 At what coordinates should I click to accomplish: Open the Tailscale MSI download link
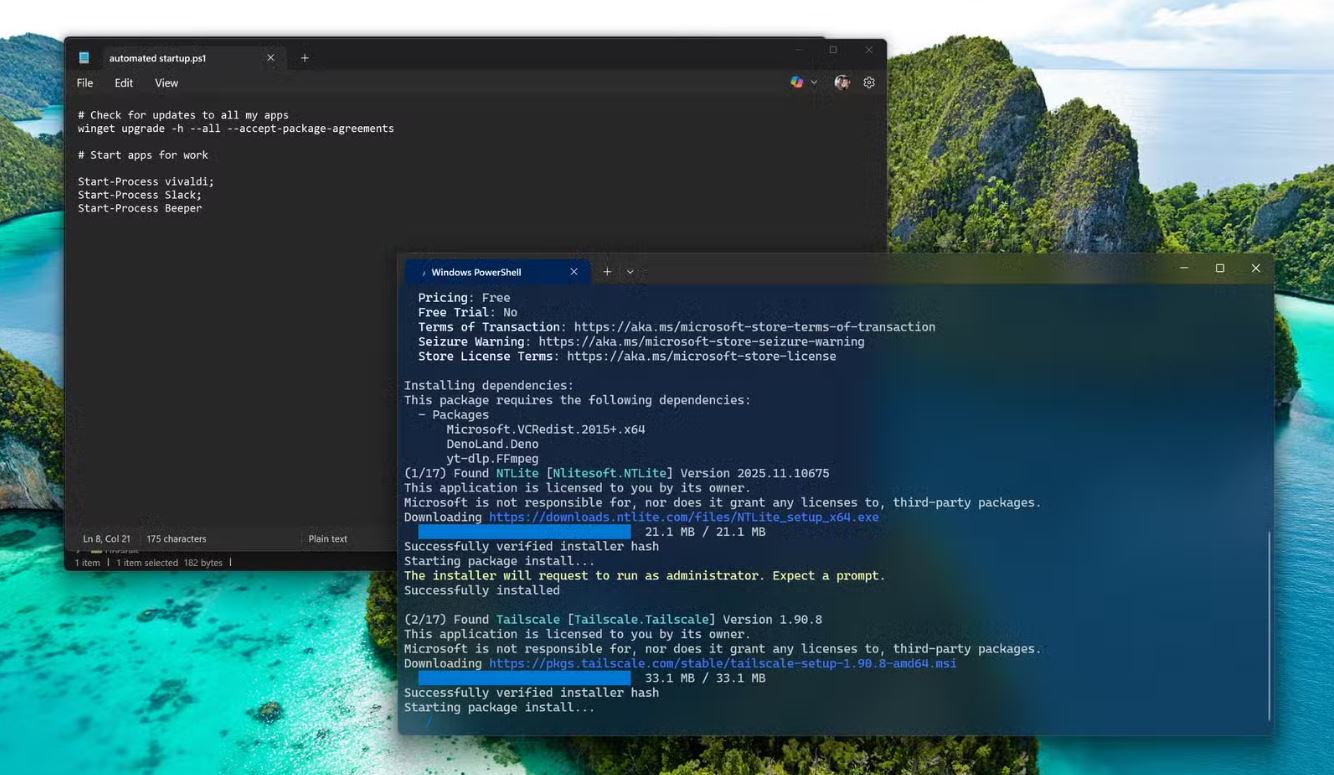722,663
